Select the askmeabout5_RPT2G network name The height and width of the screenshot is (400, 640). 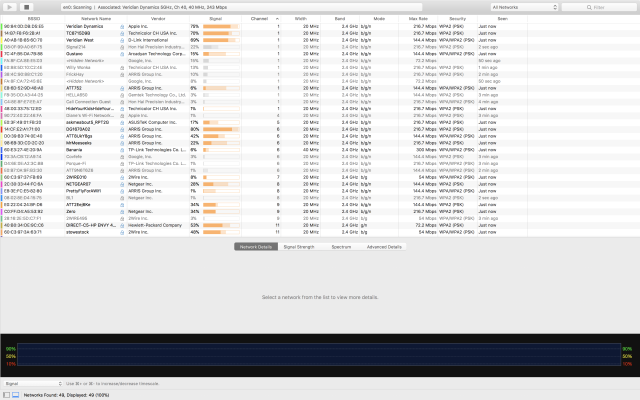click(x=87, y=122)
